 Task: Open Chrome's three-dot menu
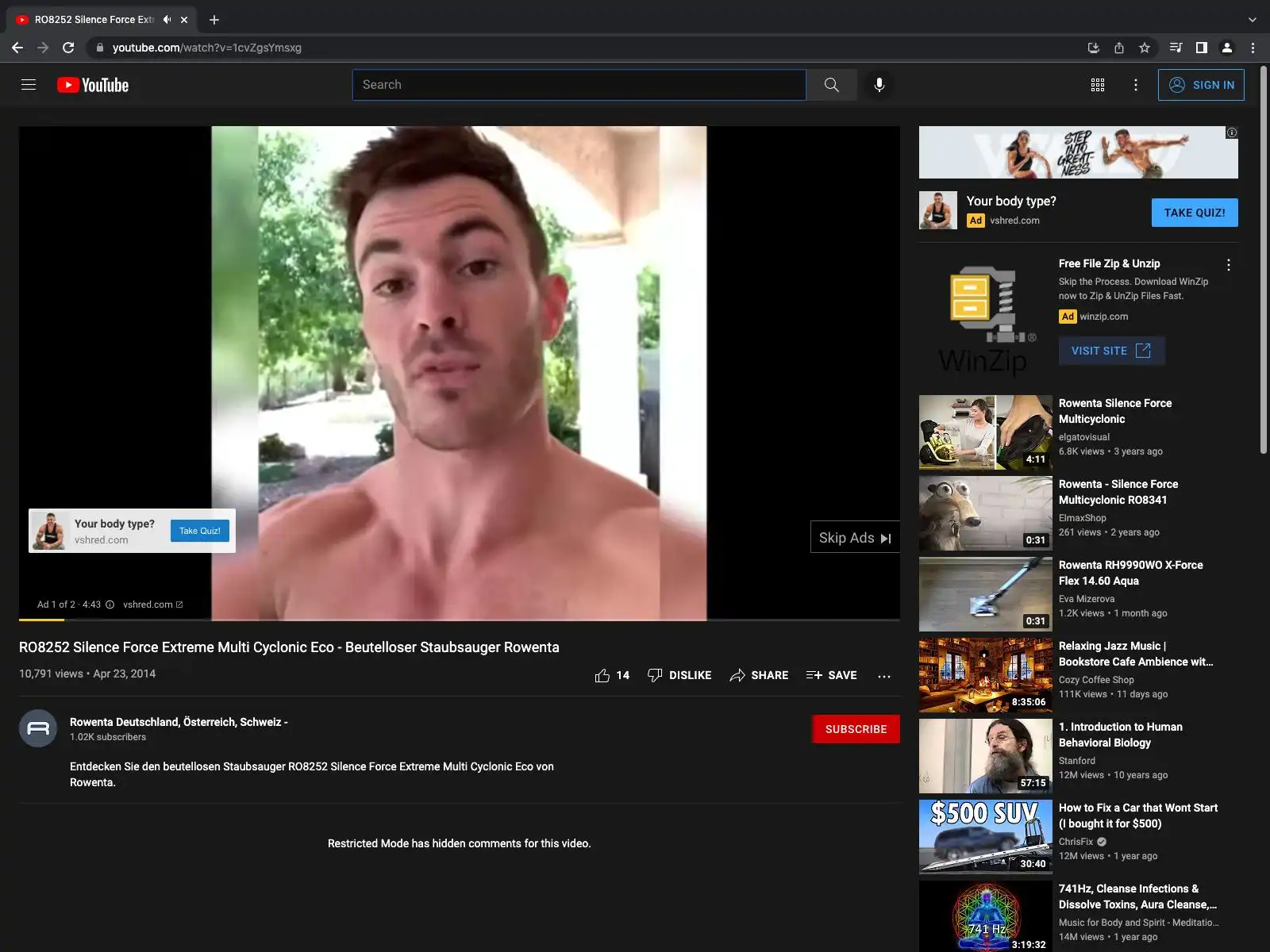point(1253,48)
